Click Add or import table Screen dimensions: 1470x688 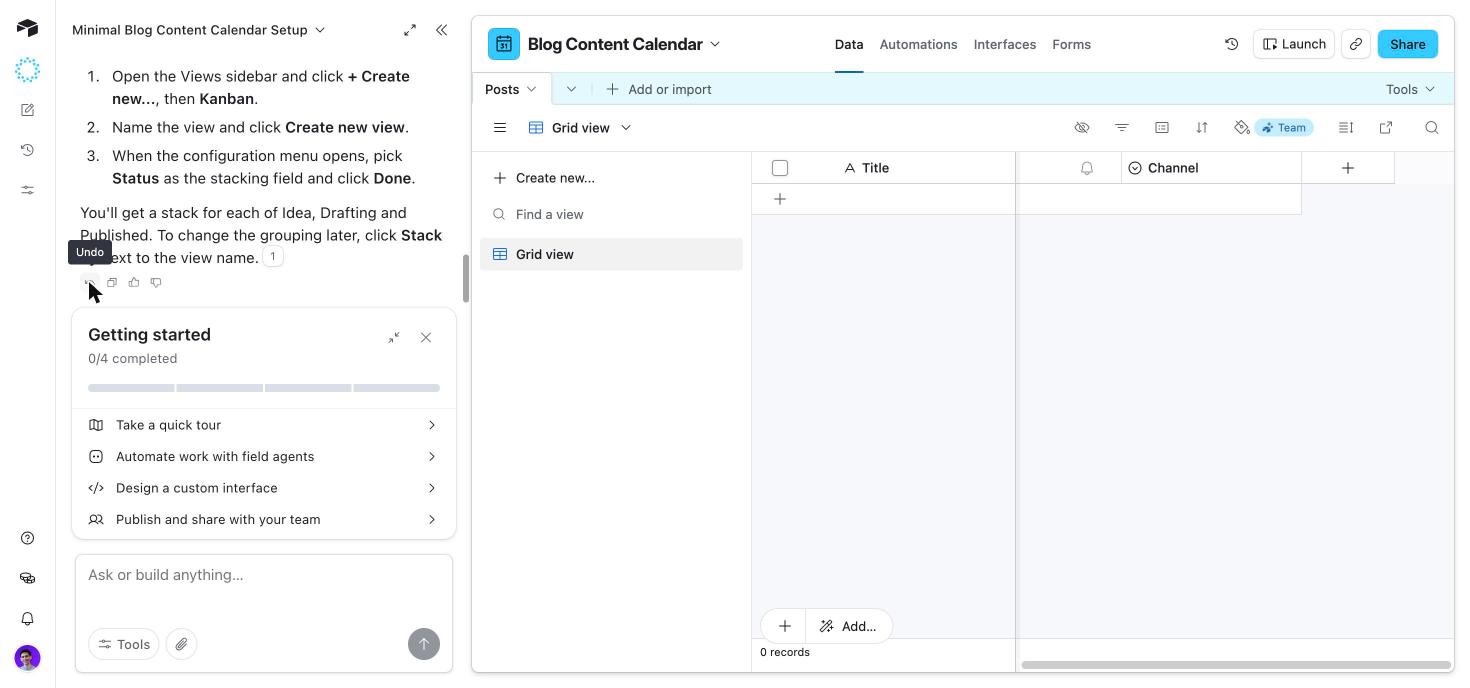659,89
